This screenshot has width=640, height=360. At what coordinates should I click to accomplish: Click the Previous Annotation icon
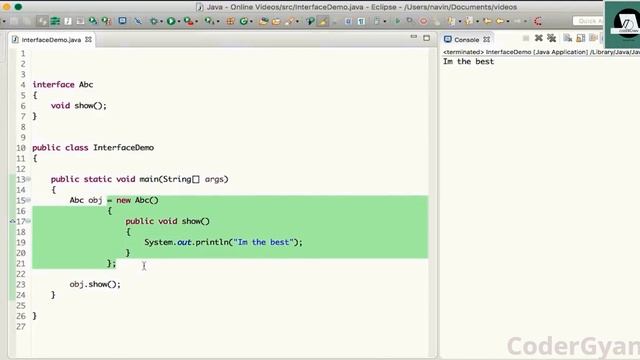[469, 21]
